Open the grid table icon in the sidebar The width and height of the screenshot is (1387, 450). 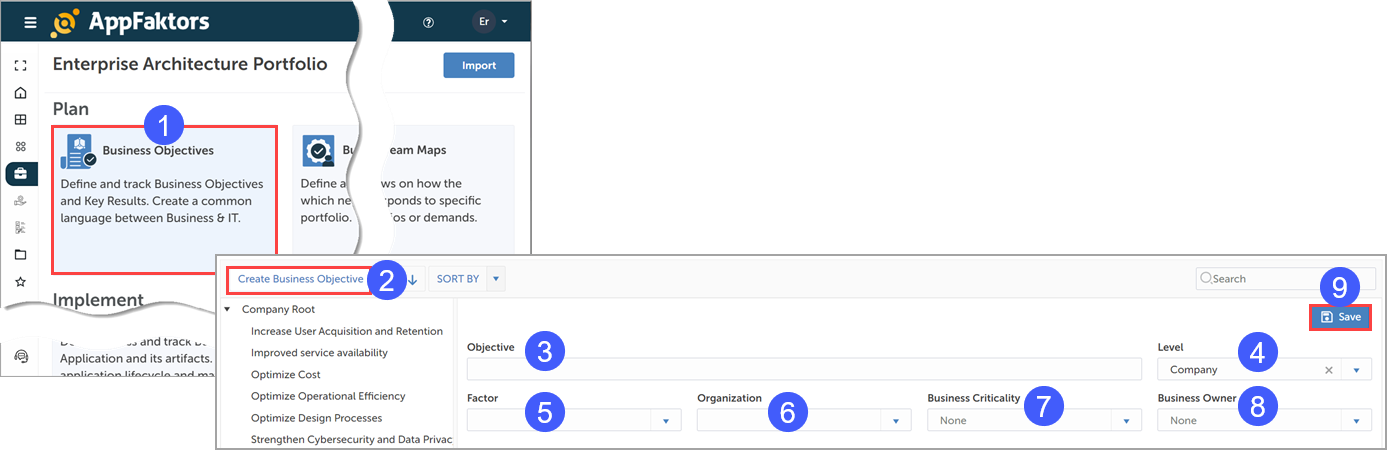pos(20,120)
